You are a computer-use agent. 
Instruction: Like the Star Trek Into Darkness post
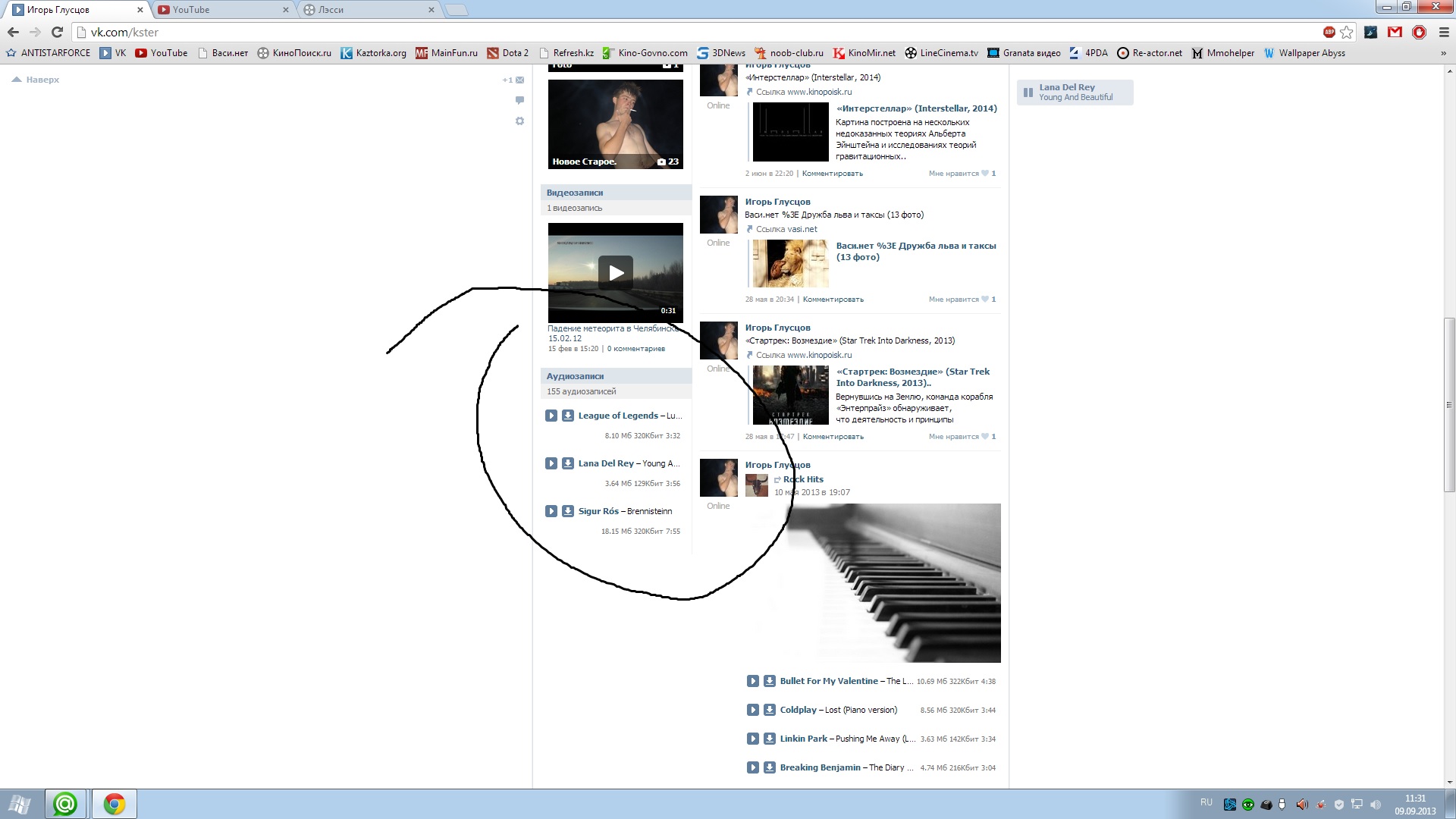[x=962, y=437]
